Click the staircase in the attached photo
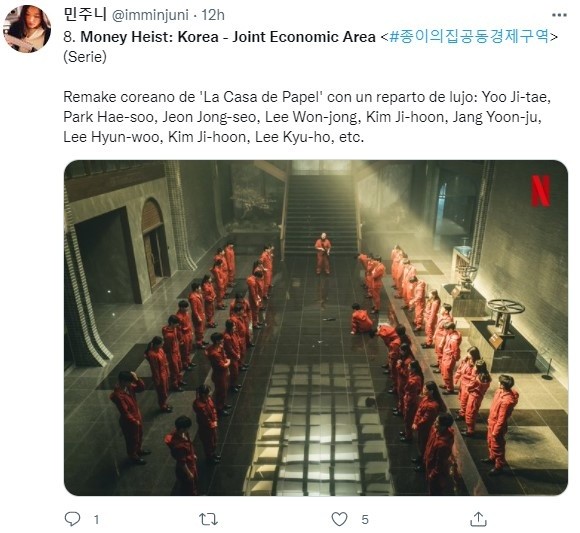This screenshot has width=580, height=533. pos(320,214)
